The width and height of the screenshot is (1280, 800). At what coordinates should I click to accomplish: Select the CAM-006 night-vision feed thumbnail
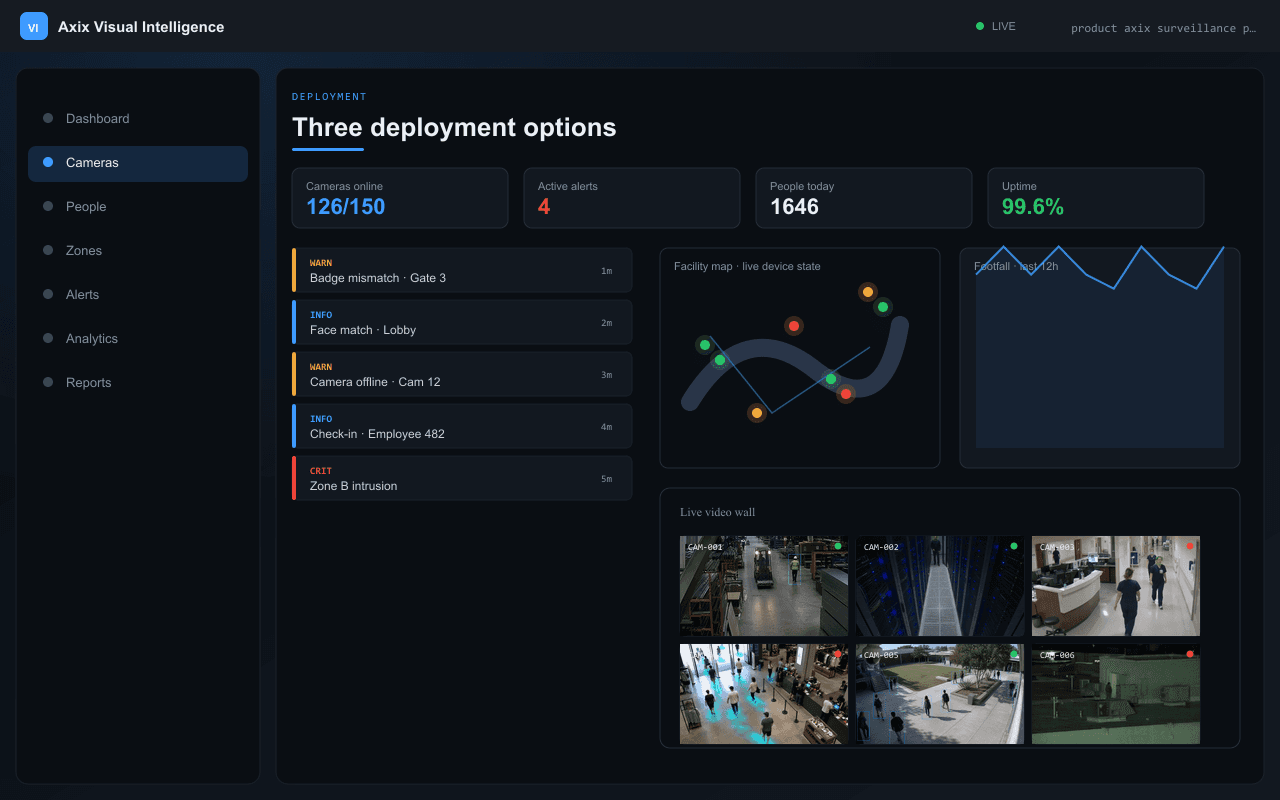1116,694
